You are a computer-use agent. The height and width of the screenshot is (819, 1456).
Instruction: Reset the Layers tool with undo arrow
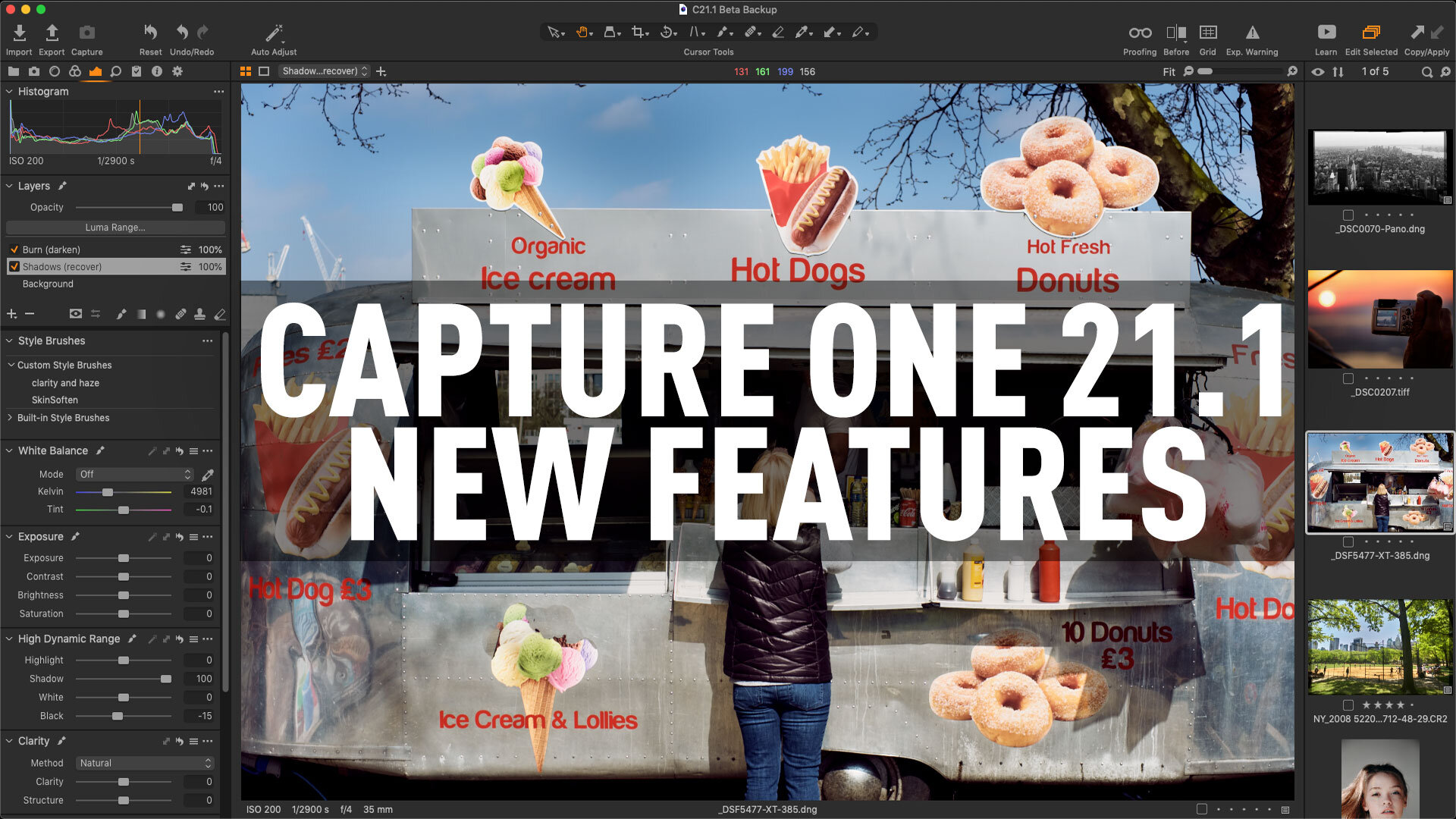(x=205, y=187)
